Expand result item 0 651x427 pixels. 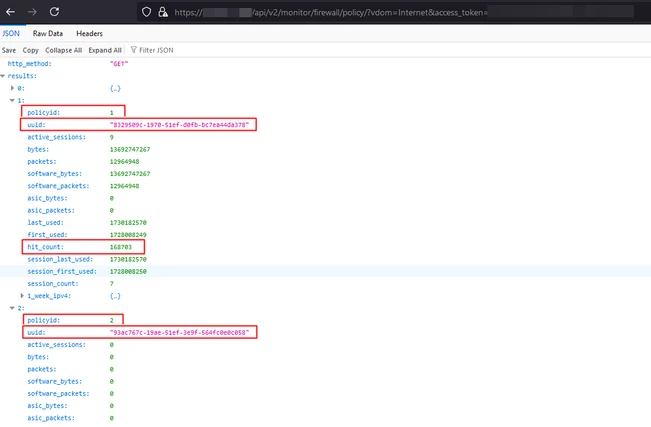12,88
